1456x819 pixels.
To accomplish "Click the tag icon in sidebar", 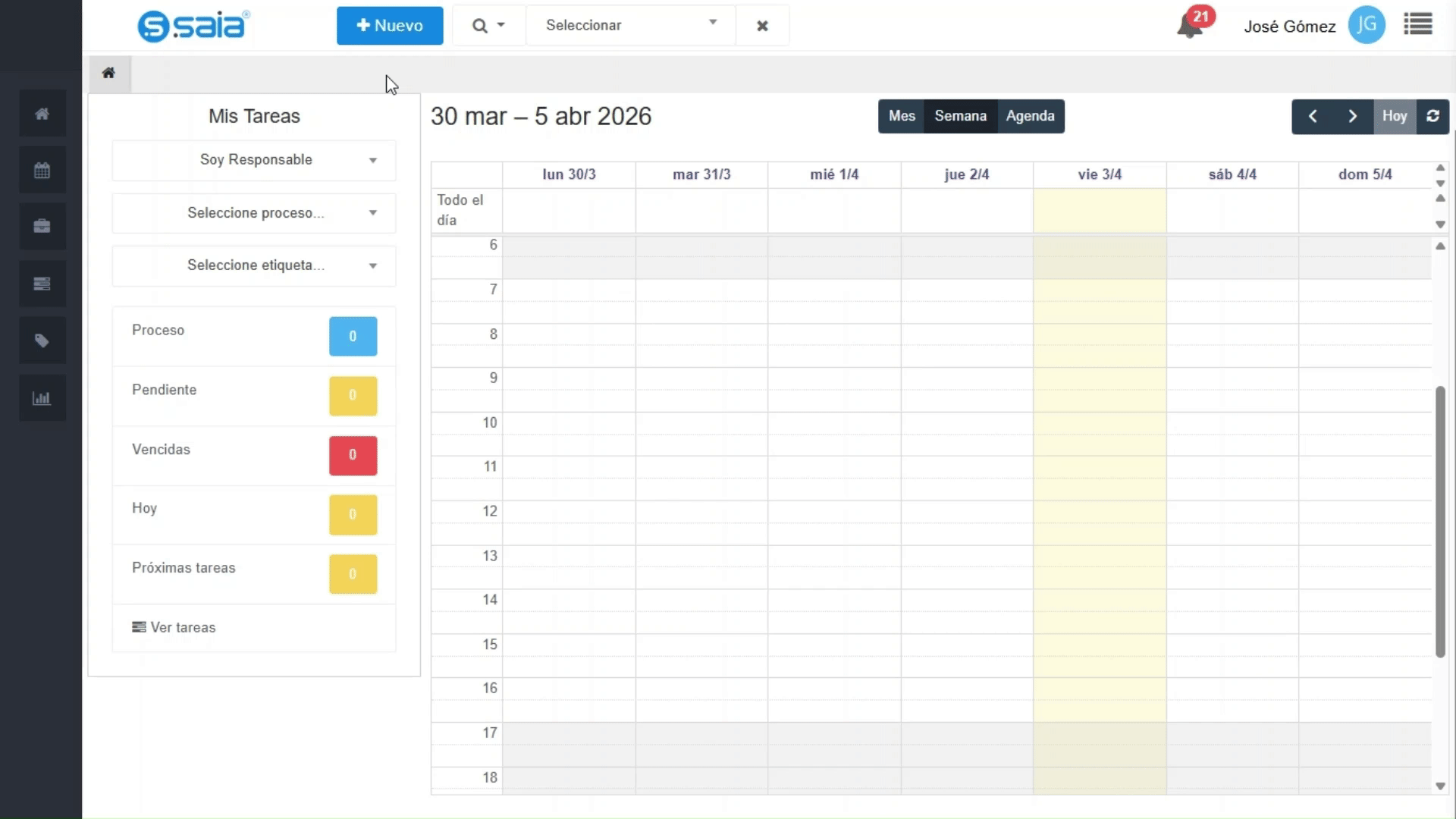I will point(42,340).
